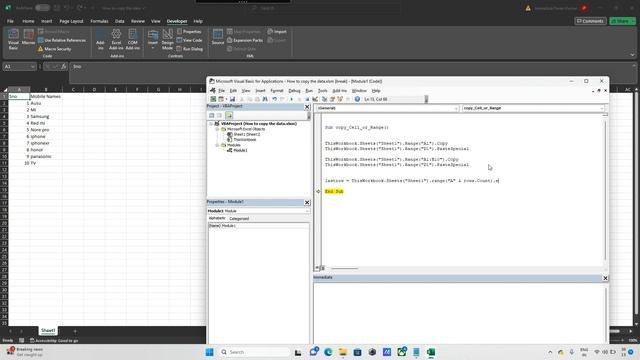Click the Sheet1 worksheet tab in Excel
Screen dimensions: 640x360
click(48, 331)
